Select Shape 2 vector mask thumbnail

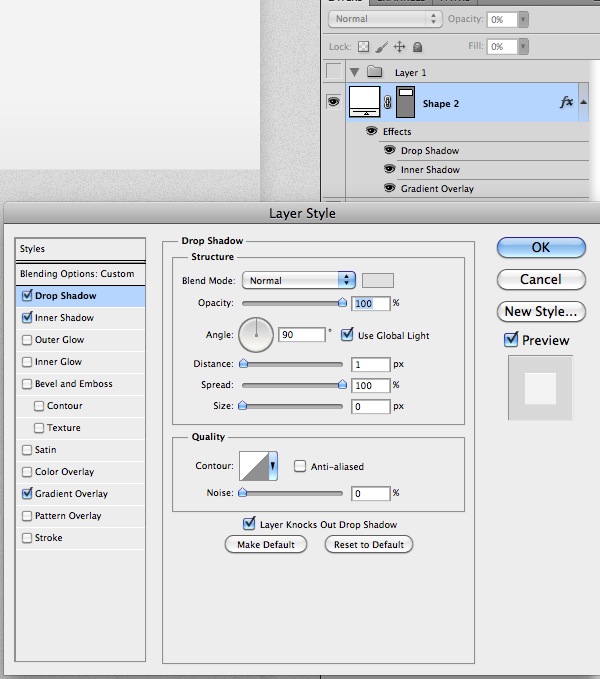(x=405, y=102)
